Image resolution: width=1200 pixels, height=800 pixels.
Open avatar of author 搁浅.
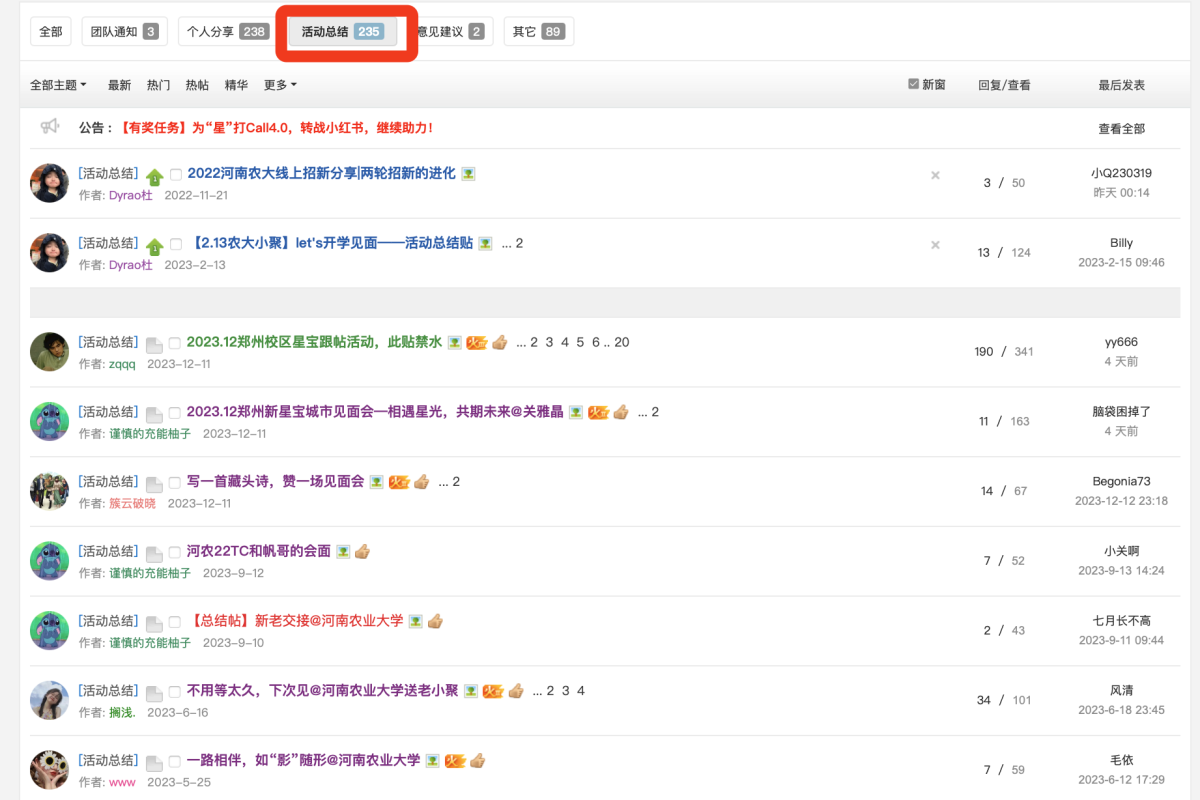click(x=49, y=701)
